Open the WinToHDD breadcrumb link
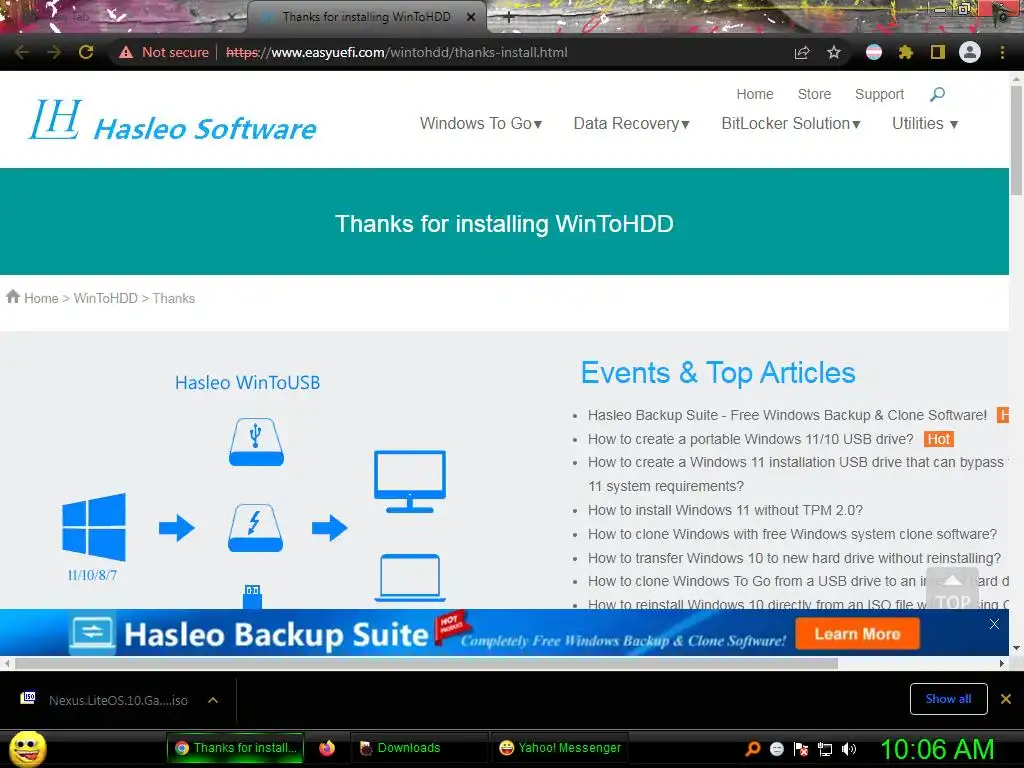Image resolution: width=1024 pixels, height=768 pixels. click(x=105, y=298)
